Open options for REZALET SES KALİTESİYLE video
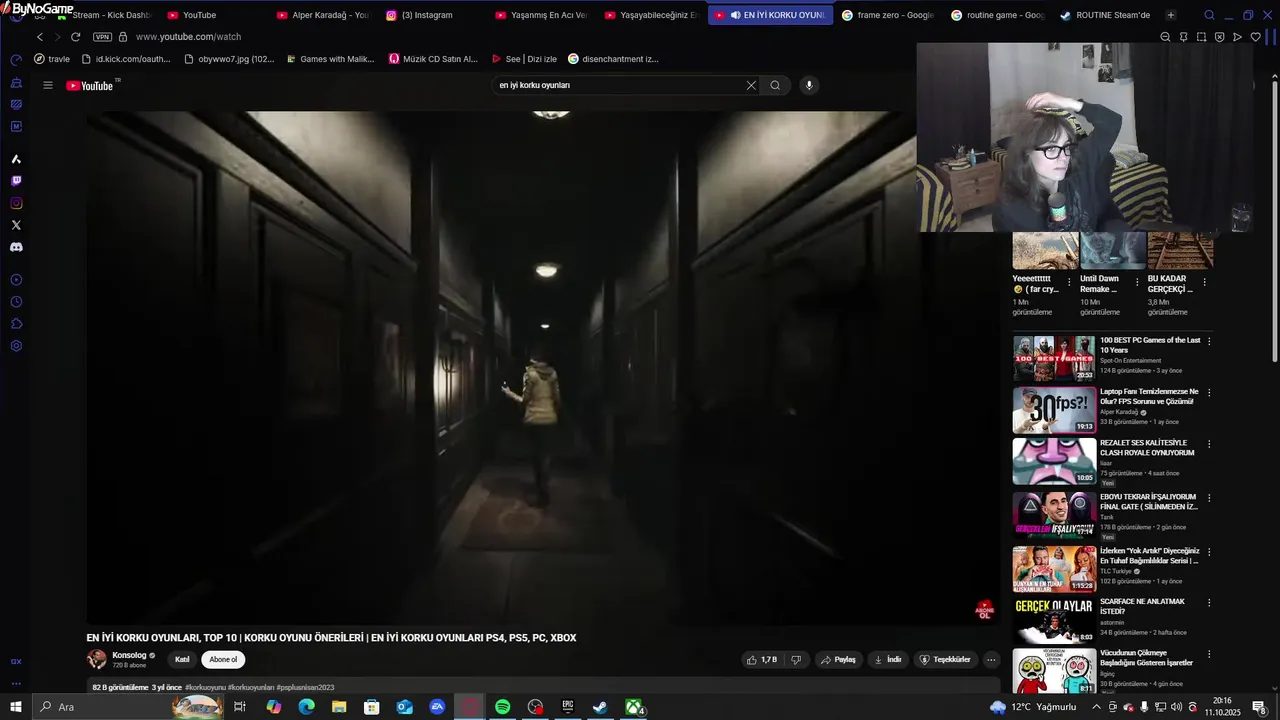1280x720 pixels. pos(1209,444)
